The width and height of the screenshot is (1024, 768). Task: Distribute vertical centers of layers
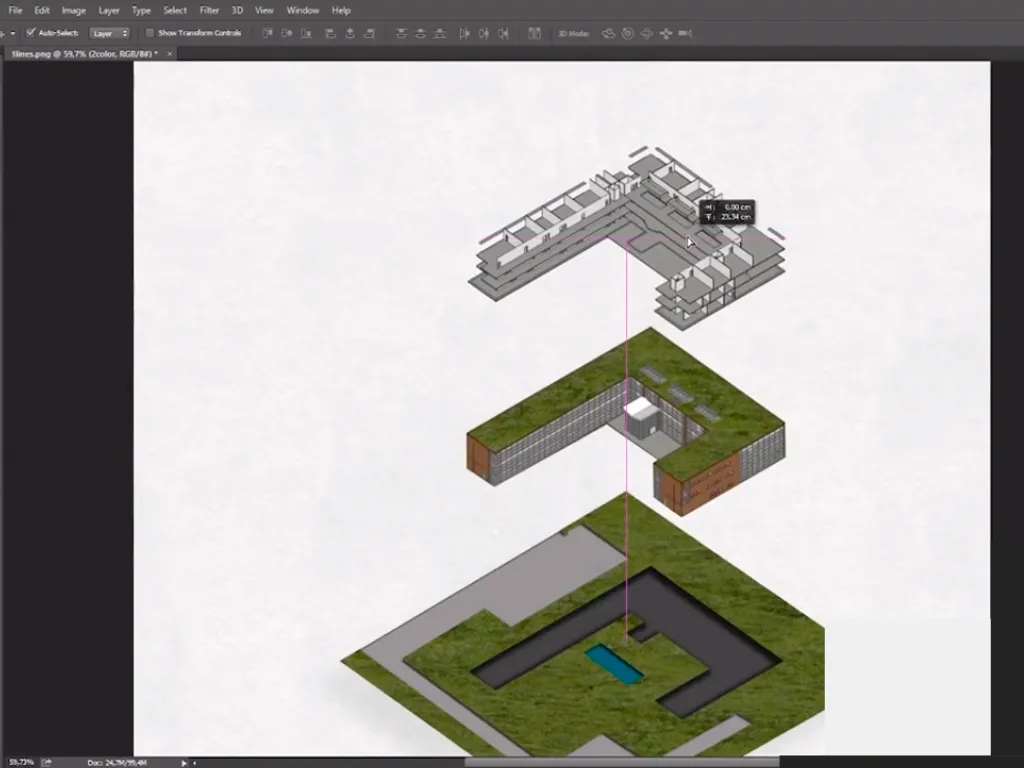(x=421, y=33)
